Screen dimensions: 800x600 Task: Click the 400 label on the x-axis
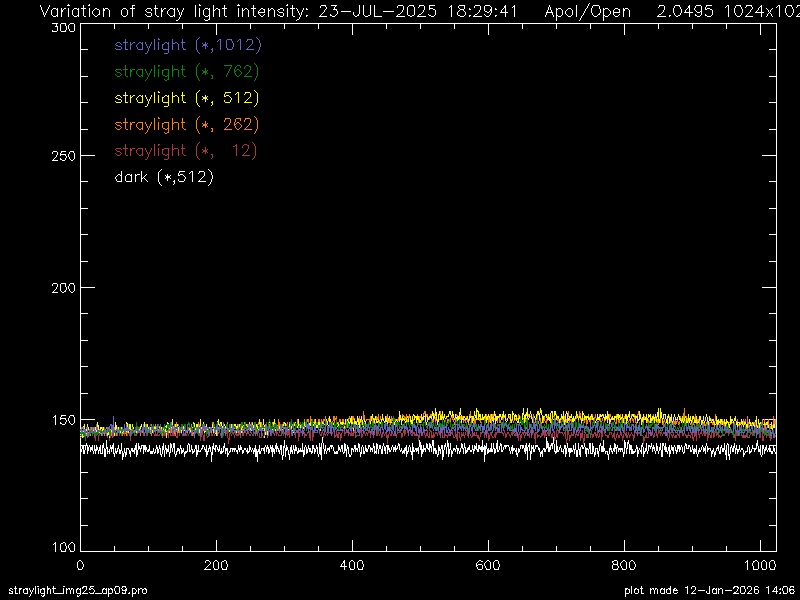[x=352, y=565]
